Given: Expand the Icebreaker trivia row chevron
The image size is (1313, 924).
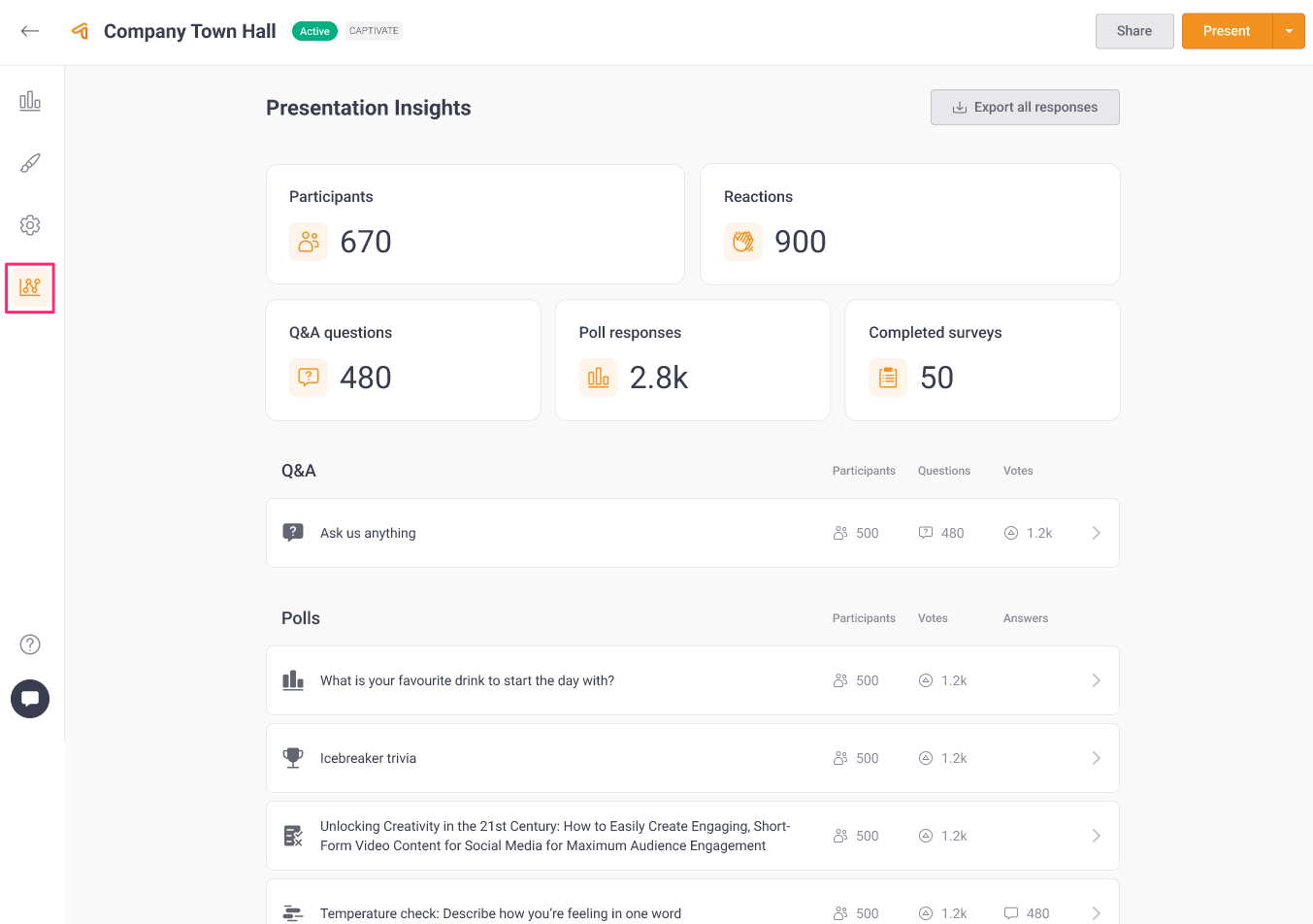Looking at the screenshot, I should [1096, 758].
